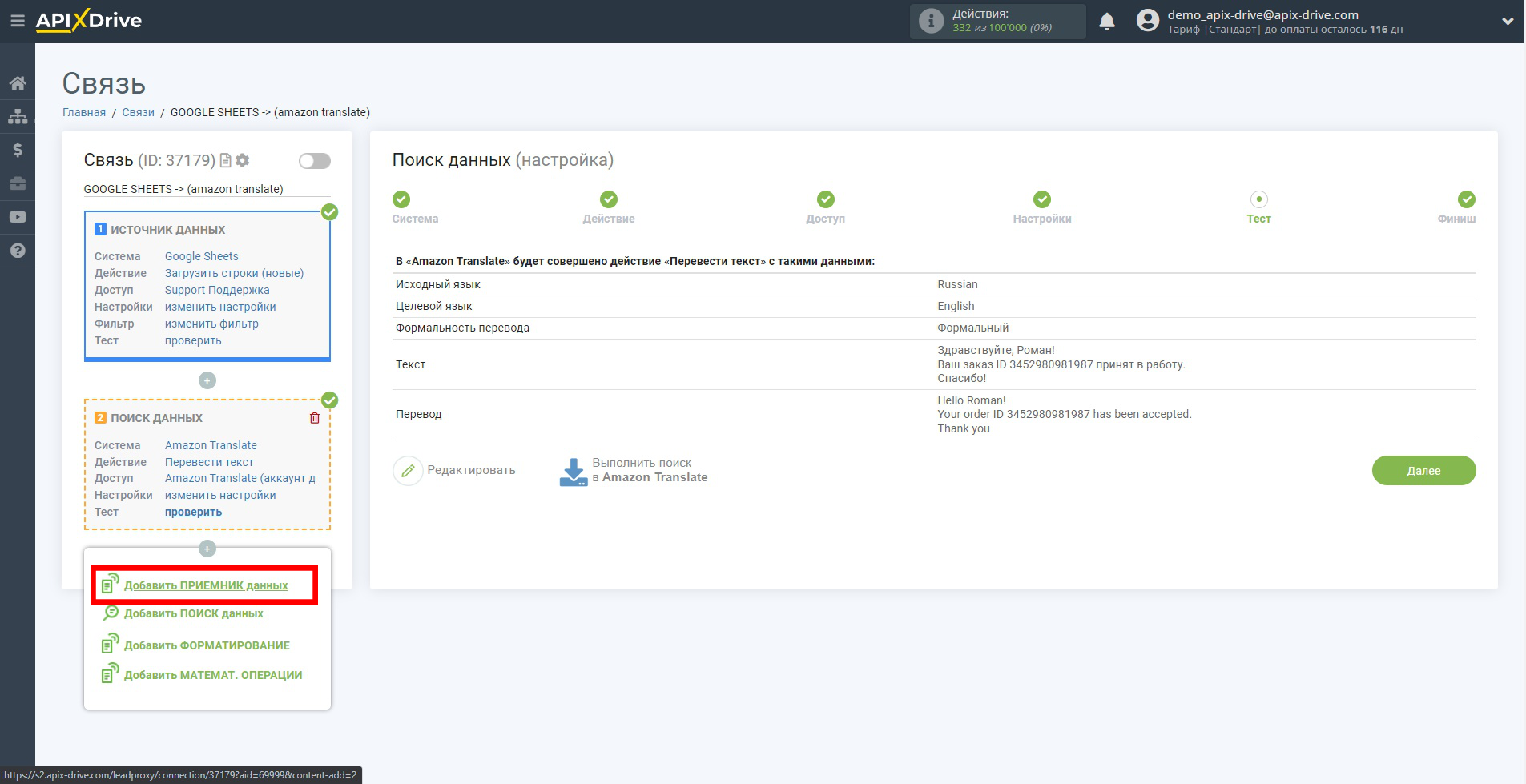Click the Тест step indicator
This screenshot has width=1526, height=784.
1259,199
